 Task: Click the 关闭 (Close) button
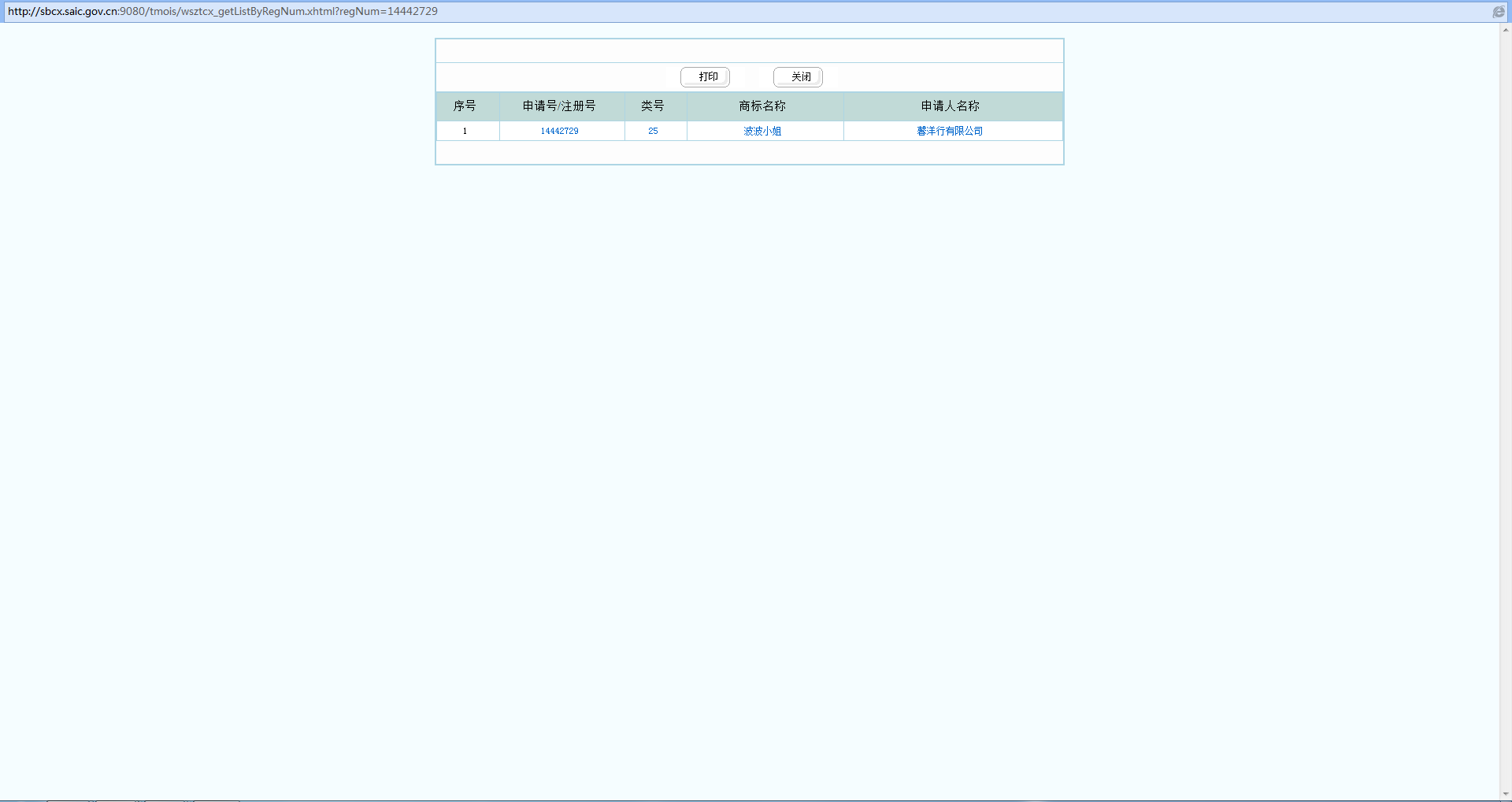click(798, 76)
